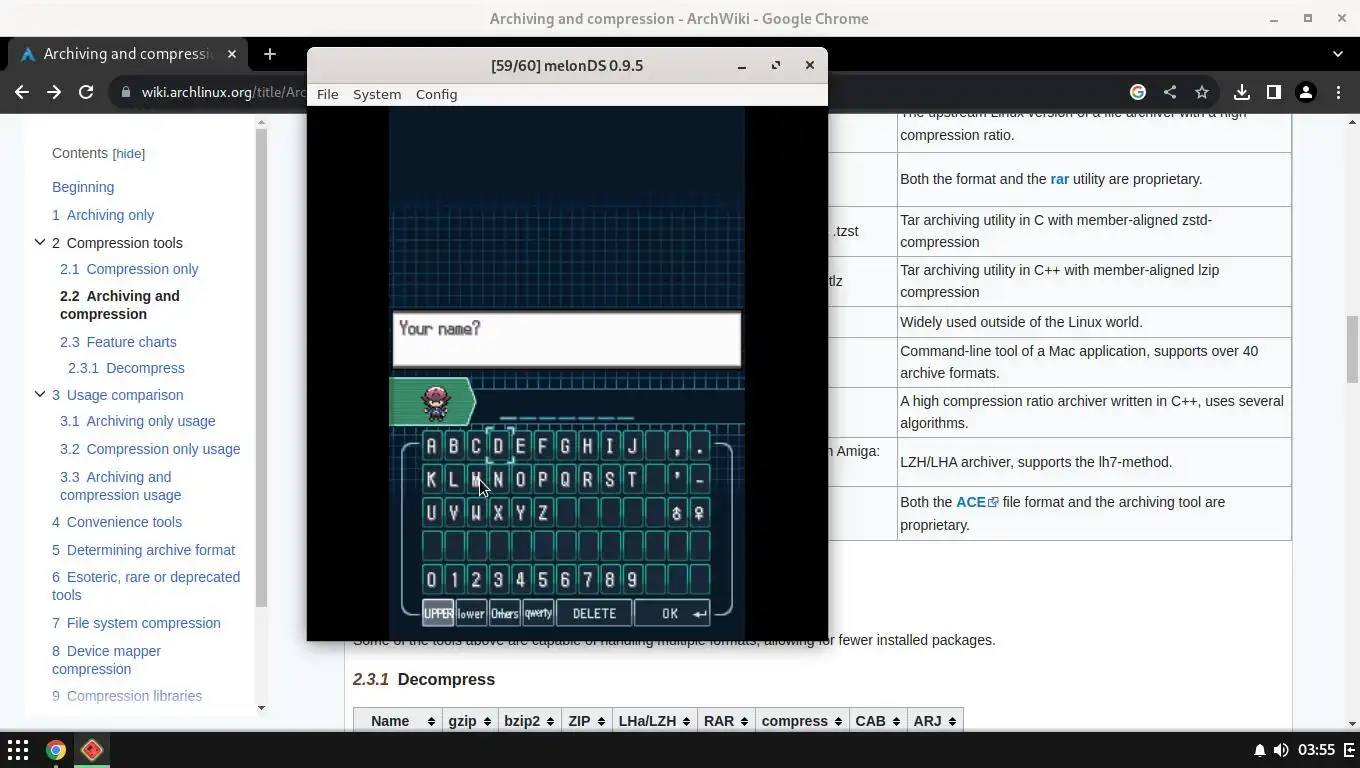Switch keyboard to qwerty layout
This screenshot has height=768, width=1360.
538,613
